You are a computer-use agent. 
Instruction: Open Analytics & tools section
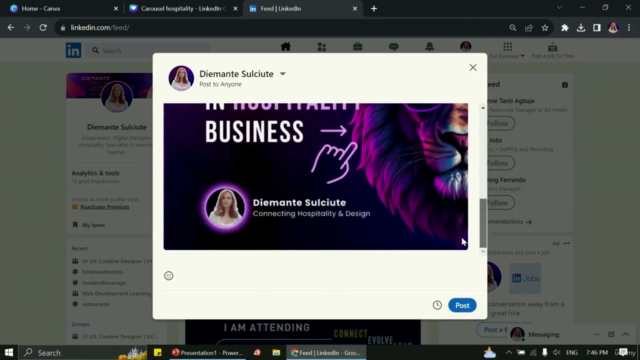tap(96, 173)
